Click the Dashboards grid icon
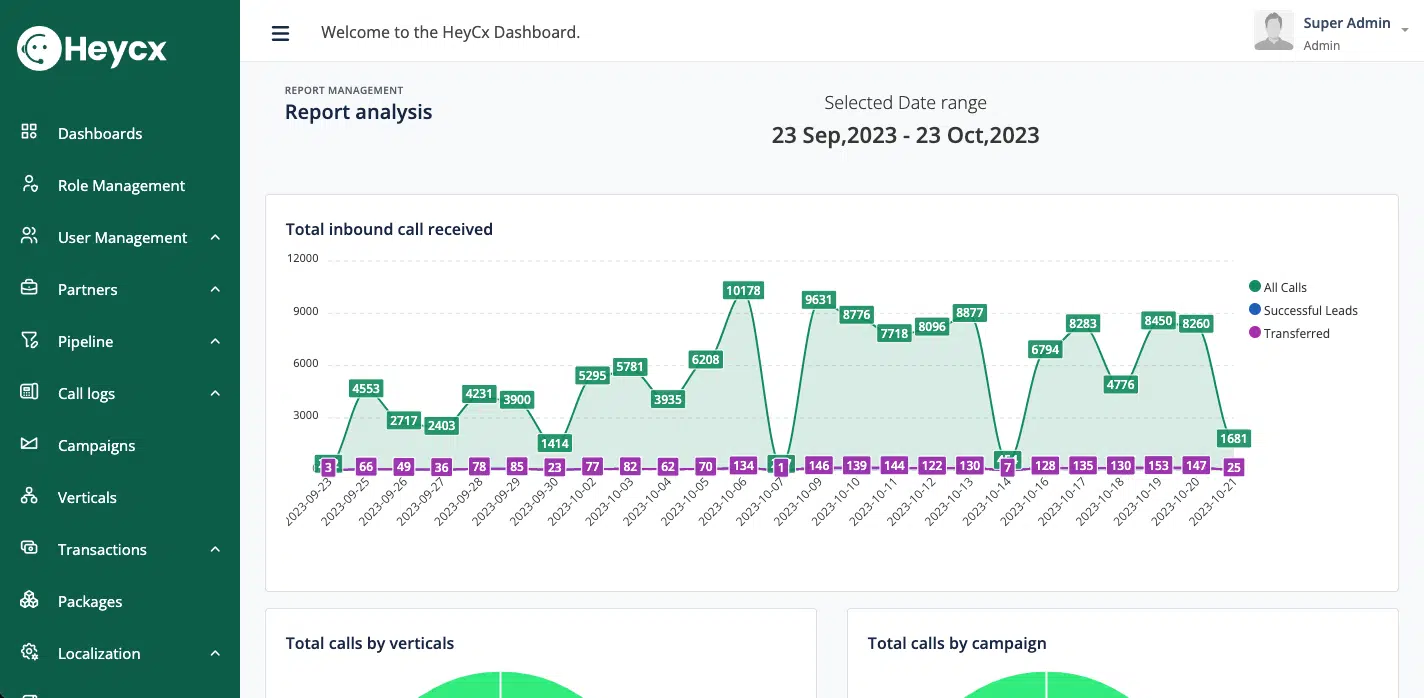This screenshot has height=698, width=1424. click(29, 132)
